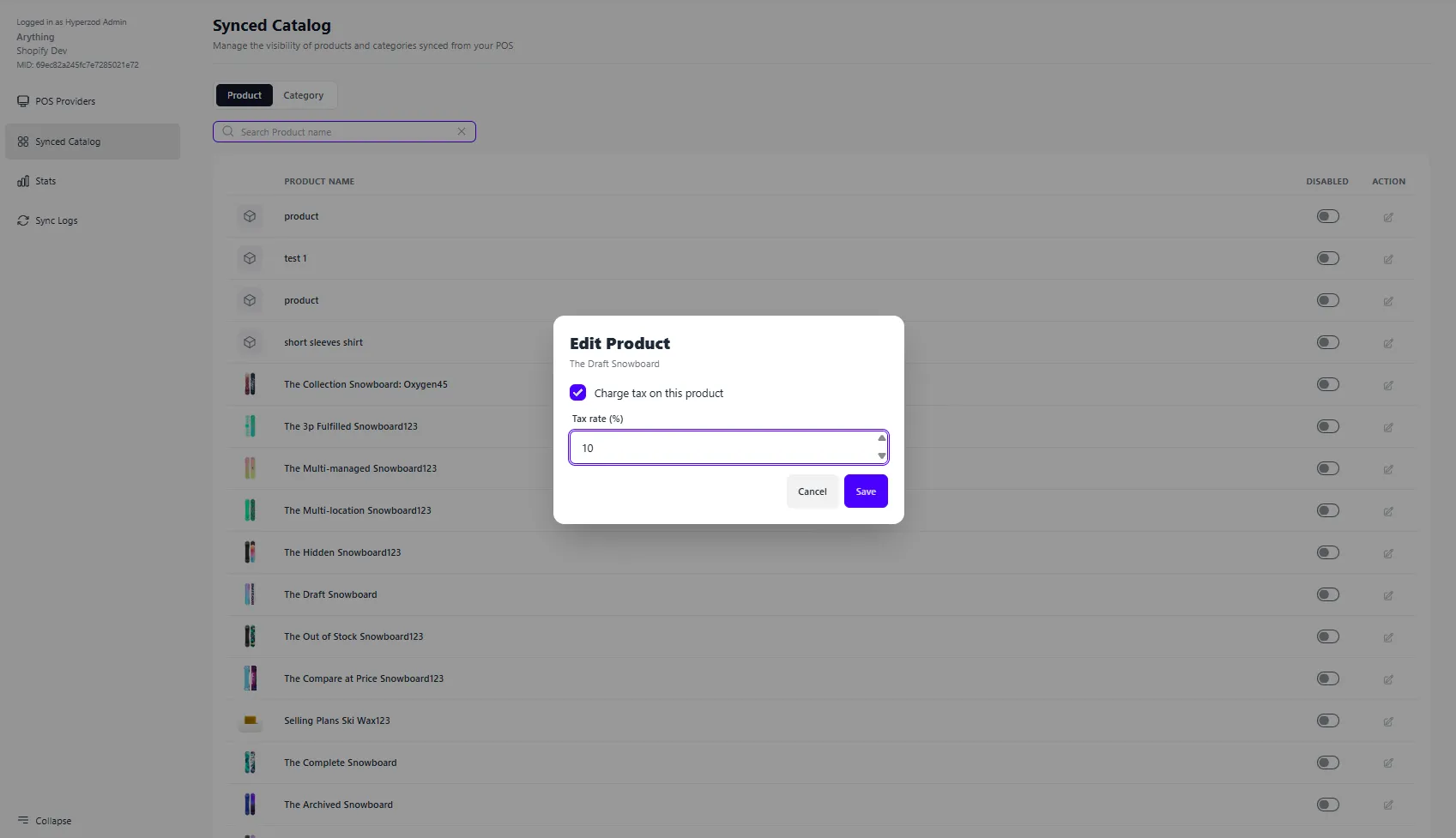Click the PRODUCT NAME column header
The image size is (1456, 838).
(319, 182)
